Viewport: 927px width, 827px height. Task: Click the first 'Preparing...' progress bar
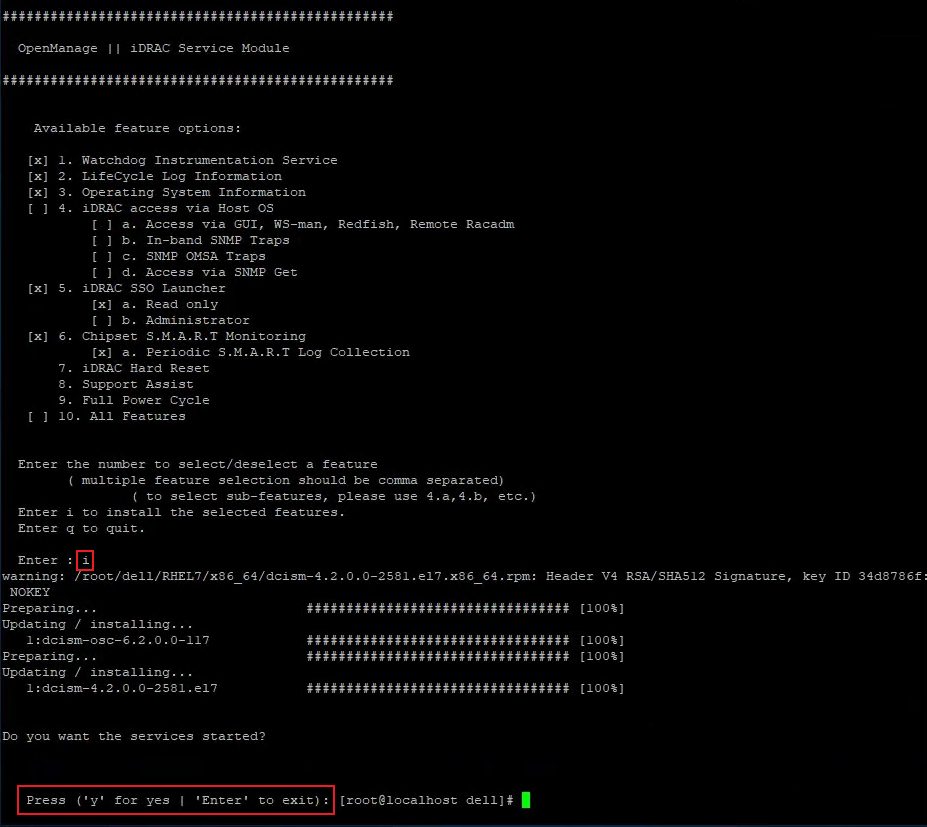coord(438,608)
